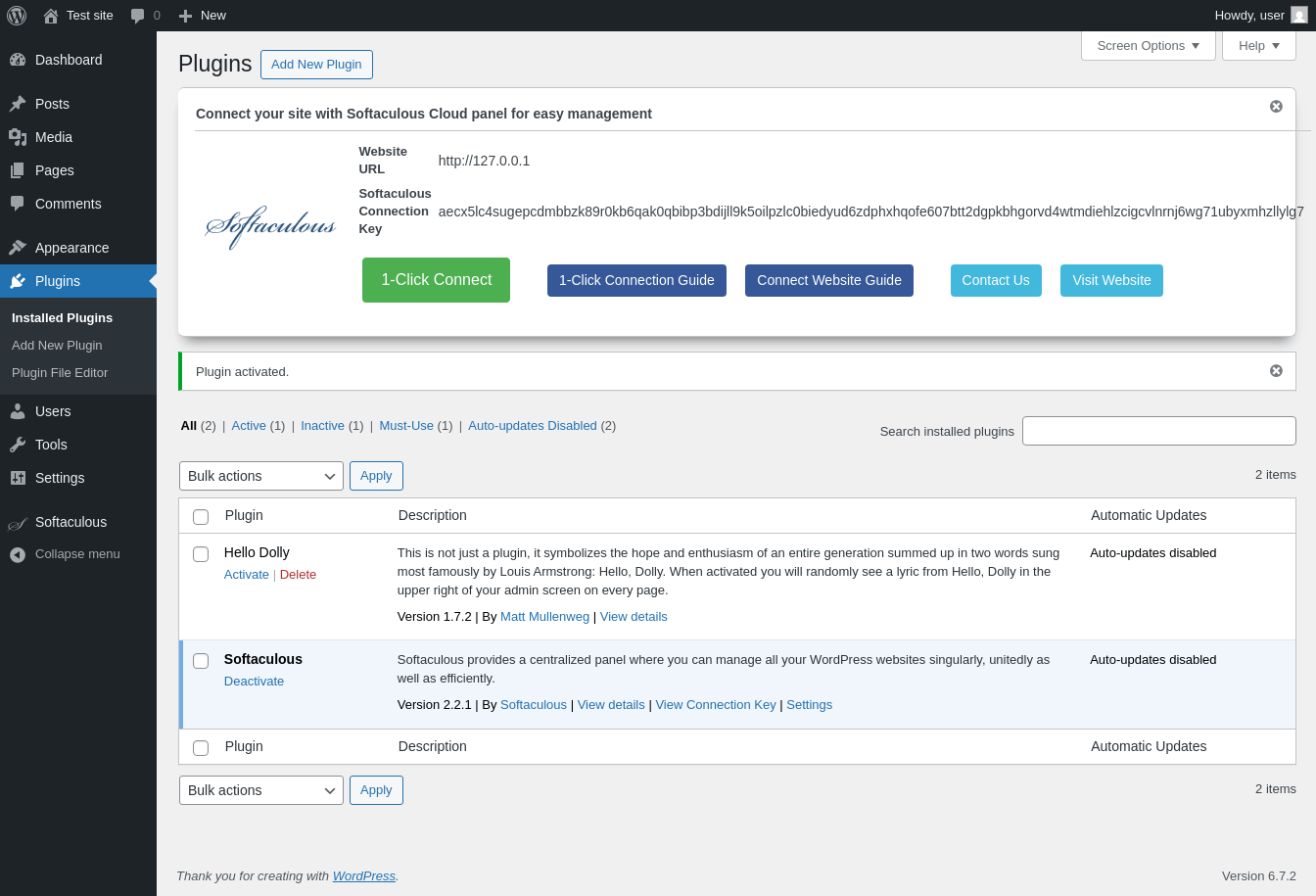The width and height of the screenshot is (1316, 896).
Task: Focus the Search installed plugins field
Action: 1159,431
